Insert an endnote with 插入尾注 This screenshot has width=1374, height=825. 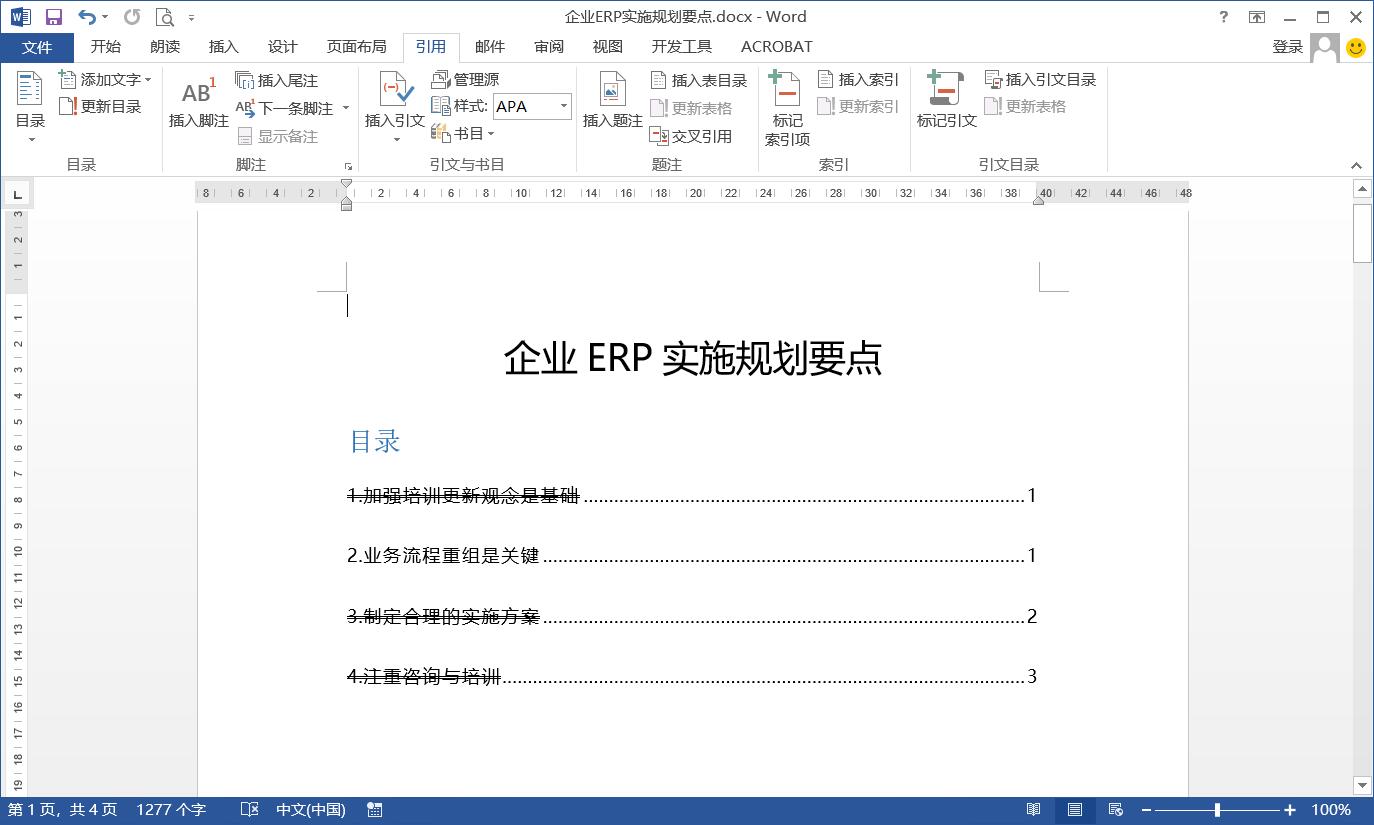click(x=277, y=80)
